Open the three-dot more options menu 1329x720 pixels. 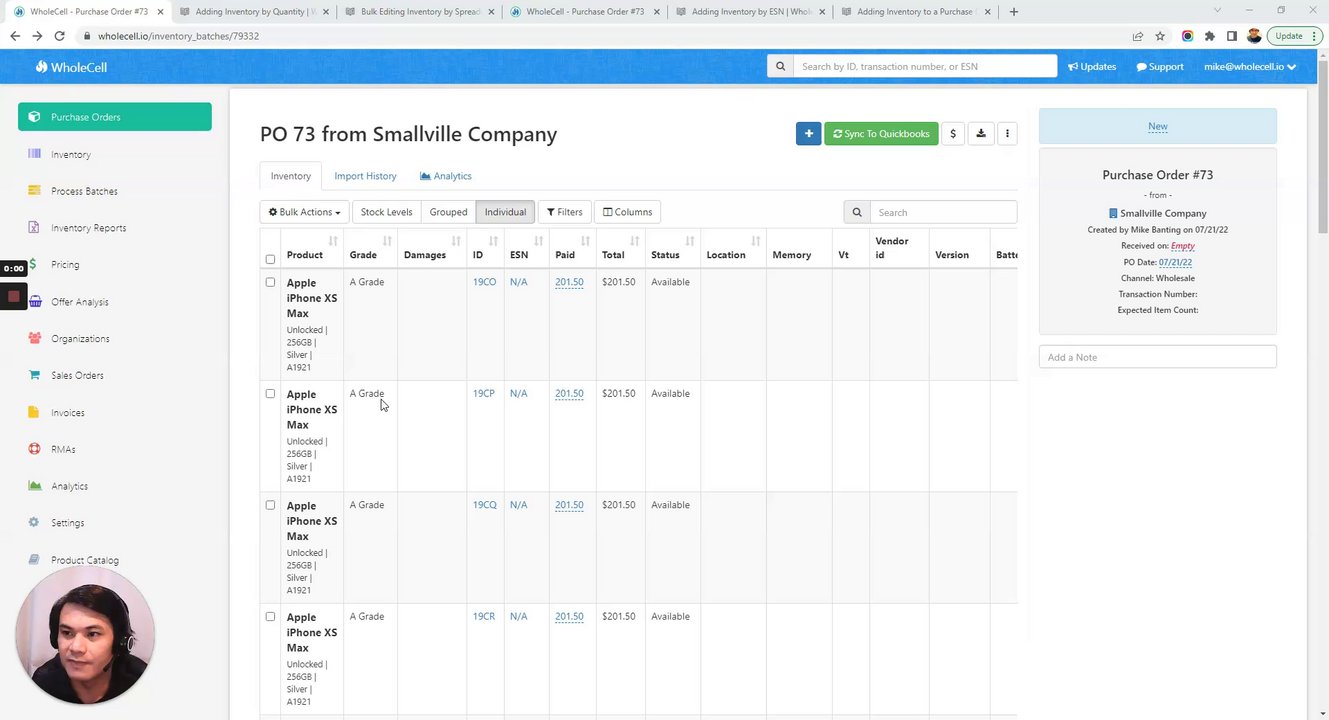pos(1007,134)
